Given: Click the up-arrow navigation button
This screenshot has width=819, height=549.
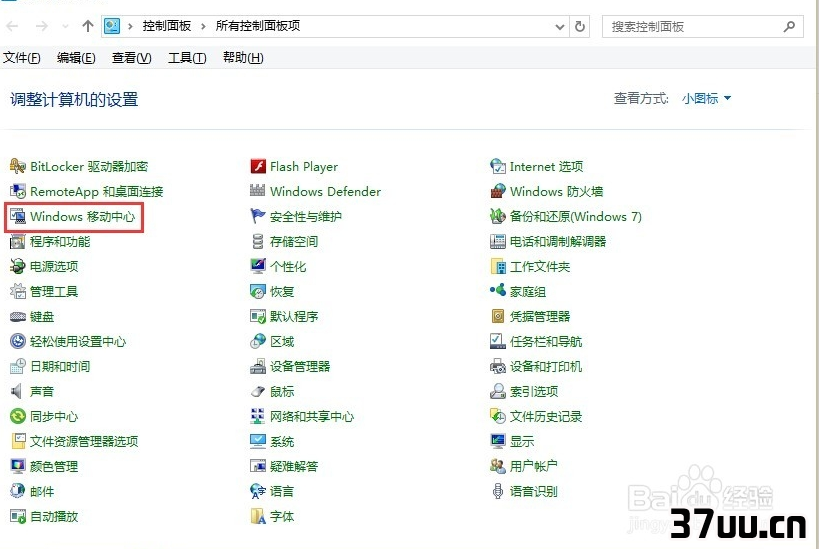Looking at the screenshot, I should (x=88, y=26).
